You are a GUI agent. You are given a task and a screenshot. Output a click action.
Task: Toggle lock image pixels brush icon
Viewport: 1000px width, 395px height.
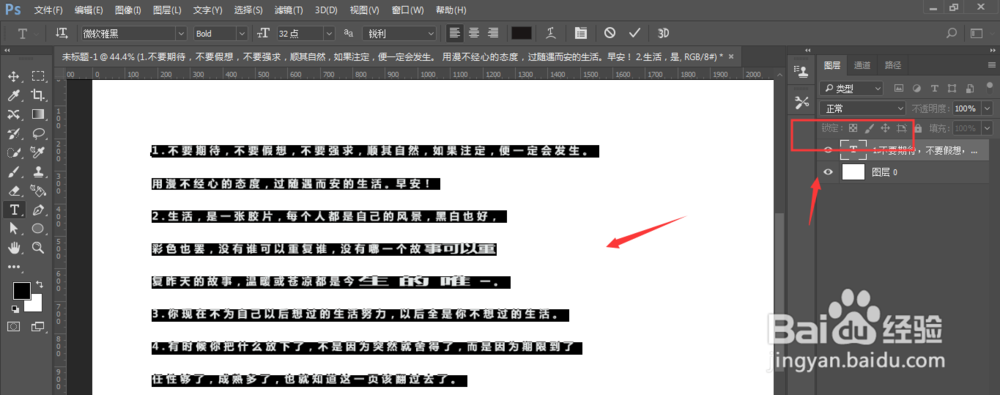point(869,128)
